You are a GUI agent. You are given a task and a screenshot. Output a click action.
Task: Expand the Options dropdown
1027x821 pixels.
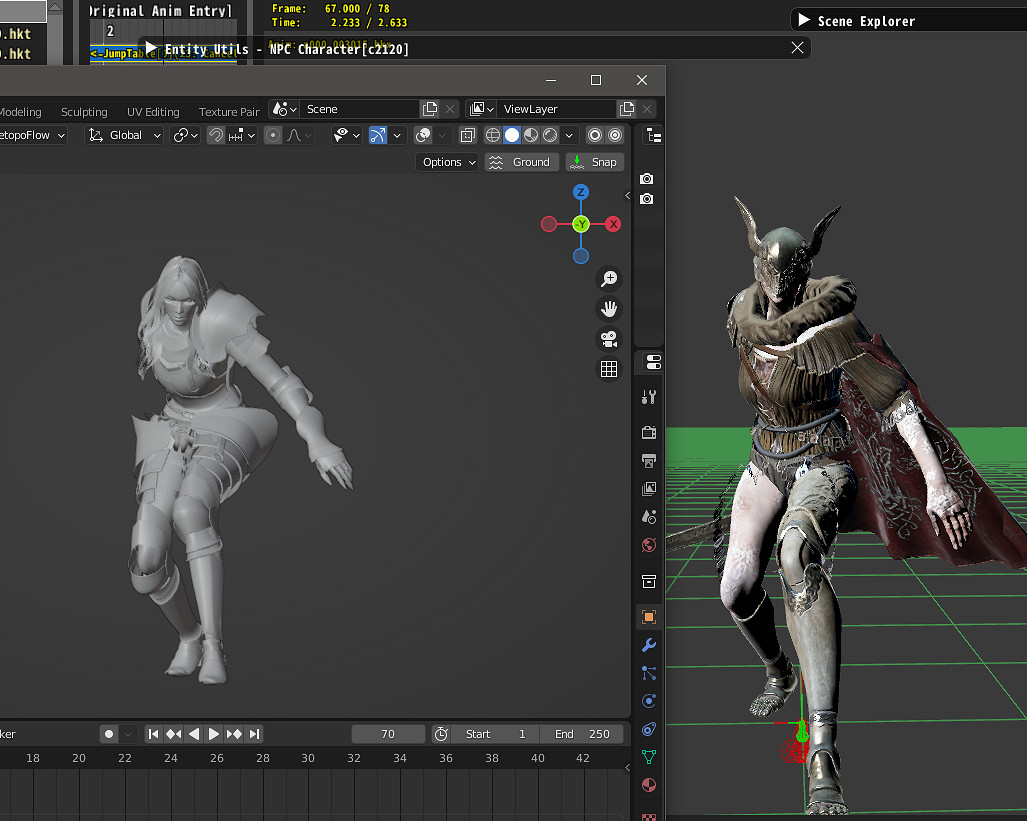447,162
